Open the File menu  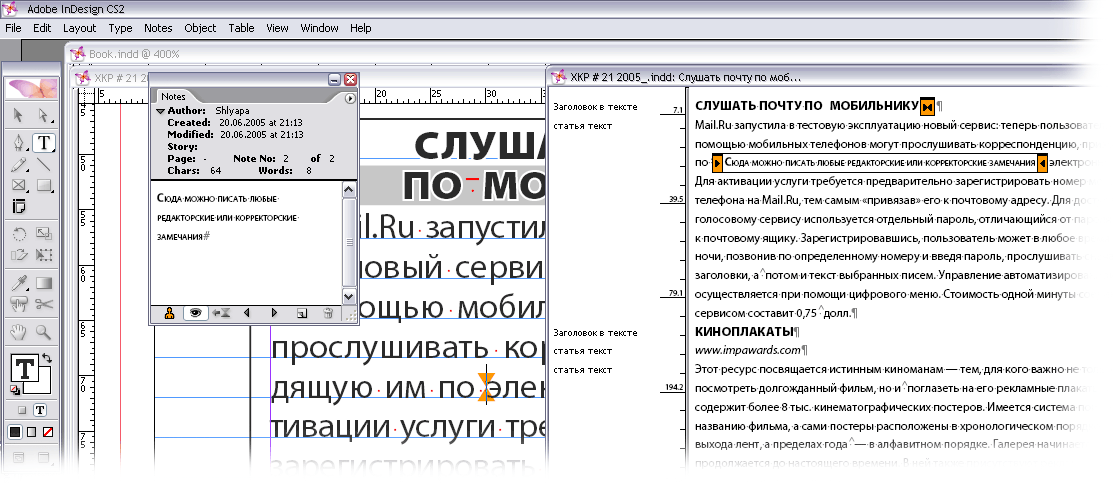(13, 28)
